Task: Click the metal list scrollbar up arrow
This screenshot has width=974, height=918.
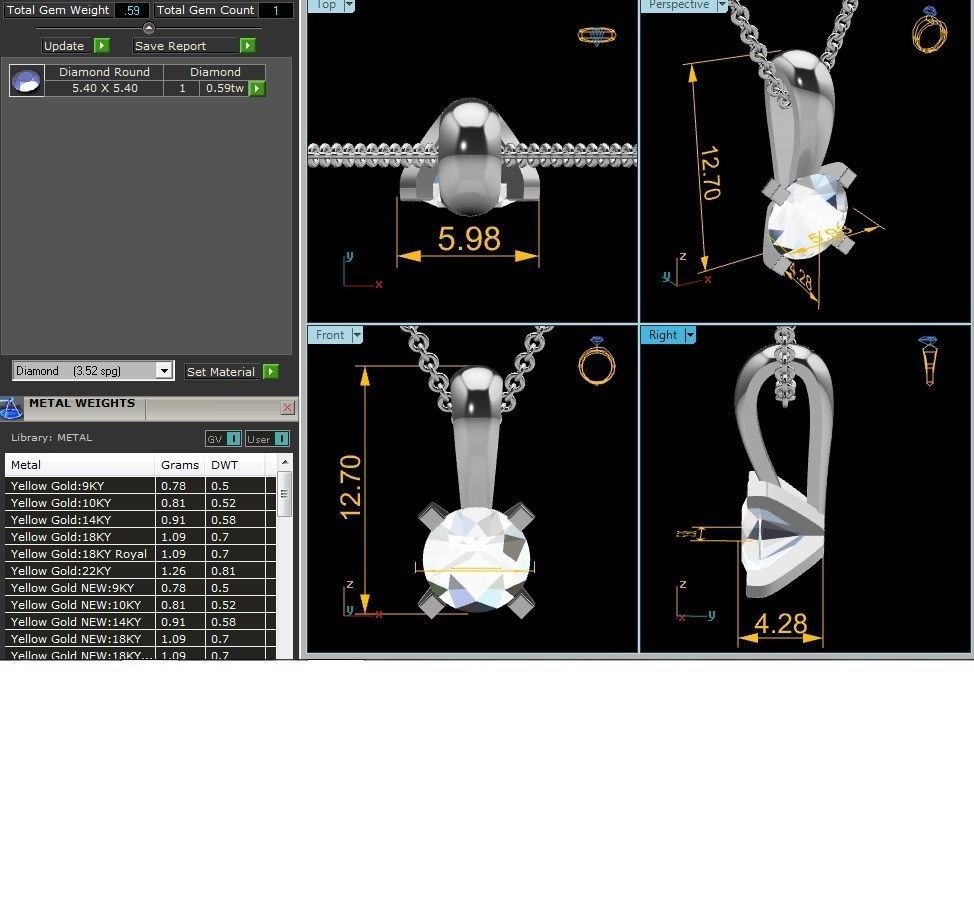Action: (x=284, y=462)
